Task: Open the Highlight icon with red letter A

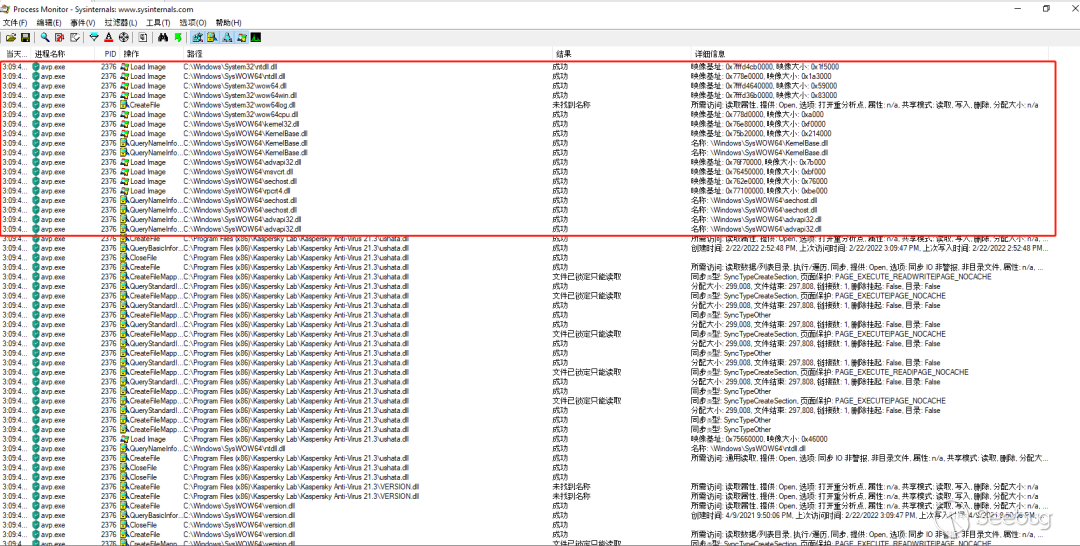Action: [108, 37]
